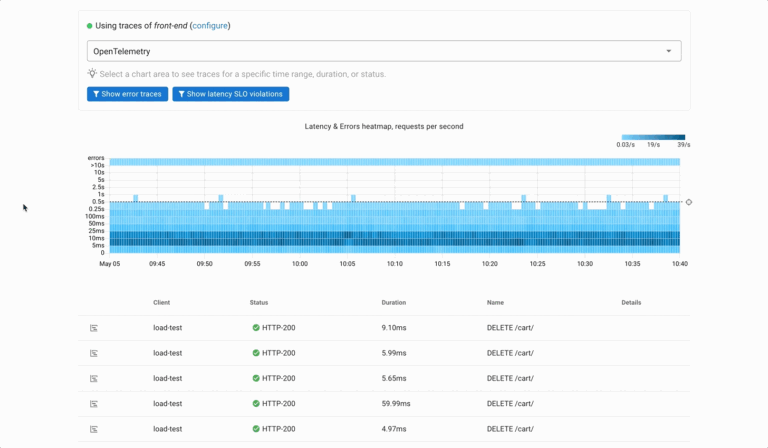Open trace details icon for 4.97ms request
This screenshot has height=448, width=768.
point(94,429)
